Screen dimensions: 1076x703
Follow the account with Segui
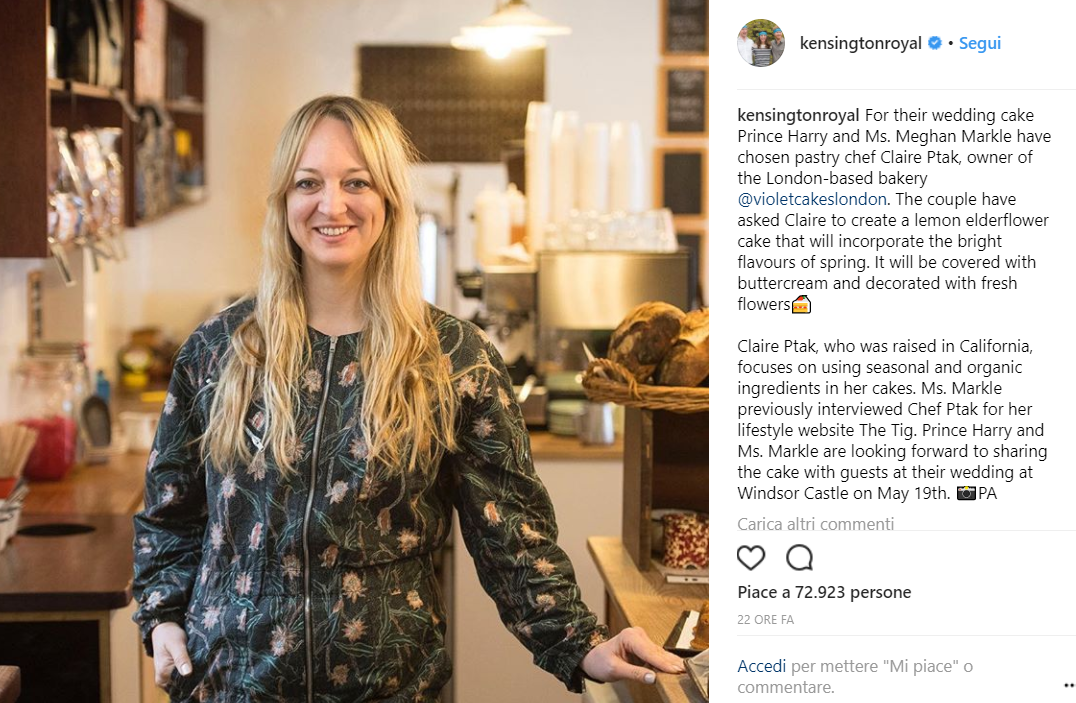tap(980, 43)
